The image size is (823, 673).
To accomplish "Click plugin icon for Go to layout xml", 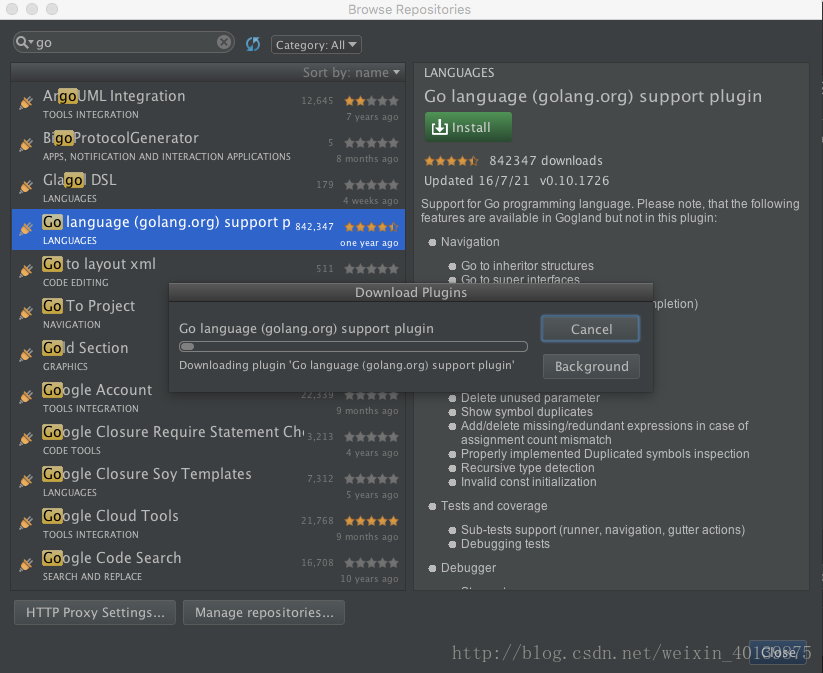I will point(26,271).
